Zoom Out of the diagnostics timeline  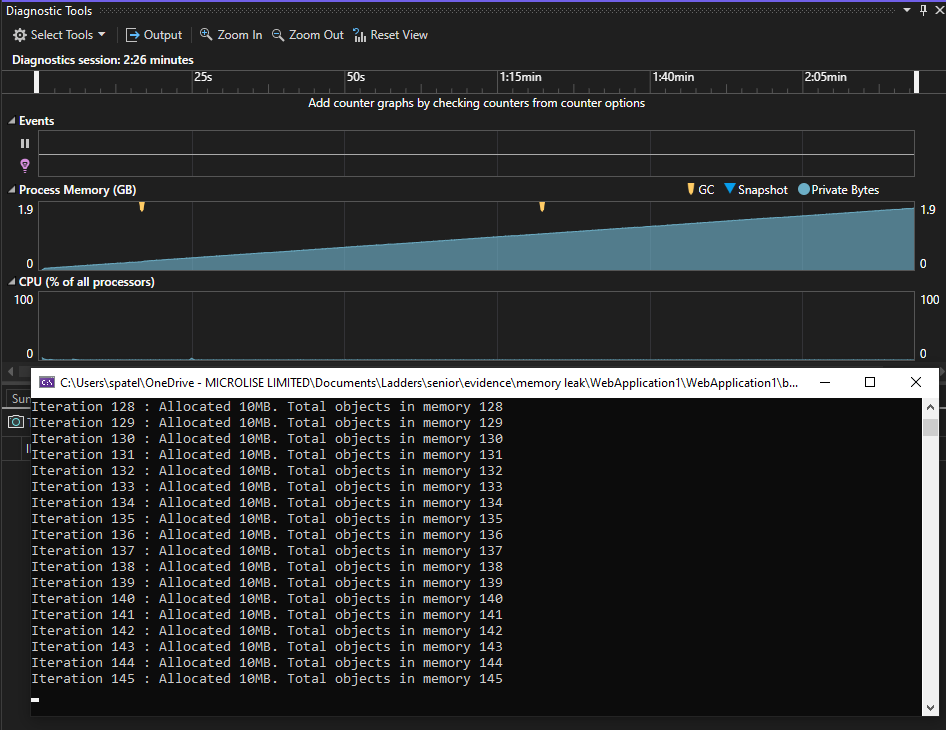point(308,35)
